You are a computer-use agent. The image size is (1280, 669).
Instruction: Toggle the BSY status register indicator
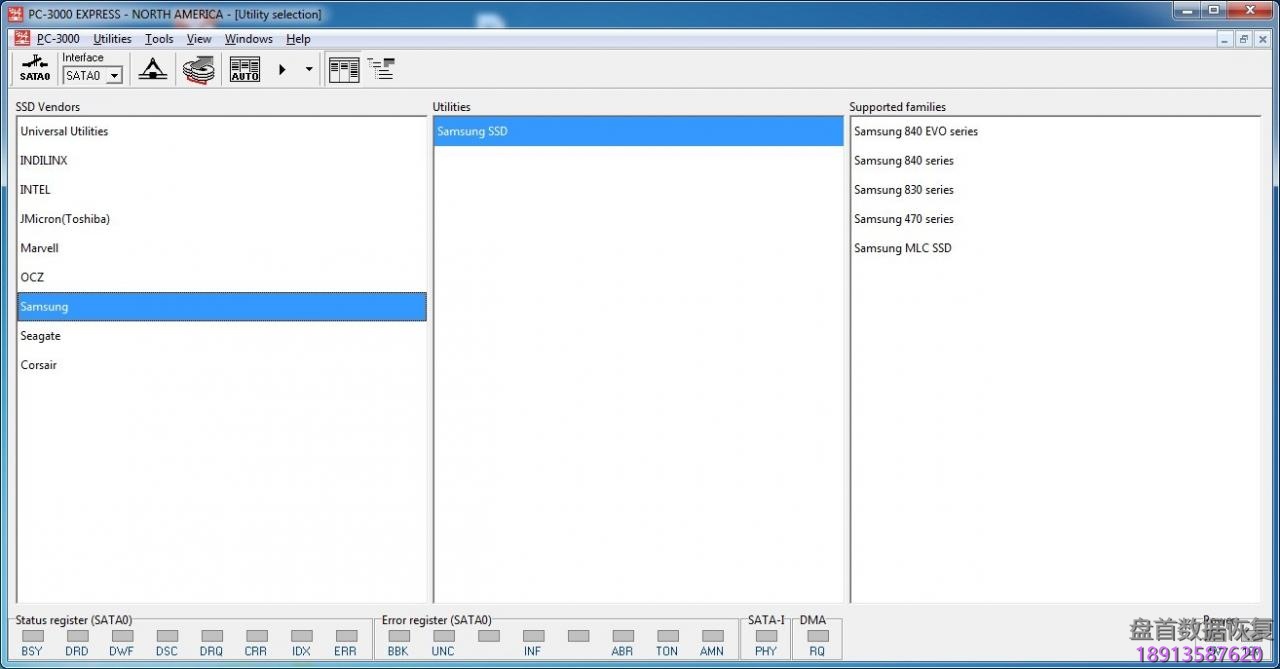32,635
